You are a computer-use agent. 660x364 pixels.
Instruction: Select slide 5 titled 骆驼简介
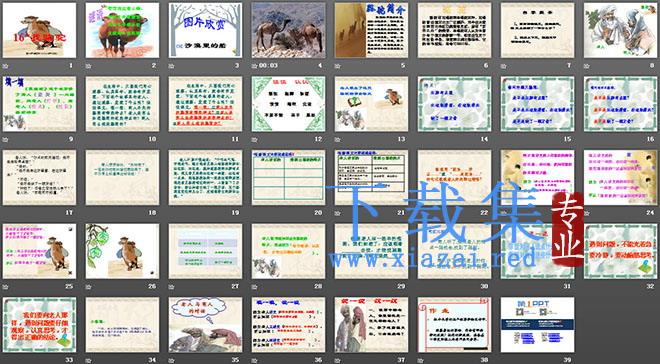pos(372,30)
